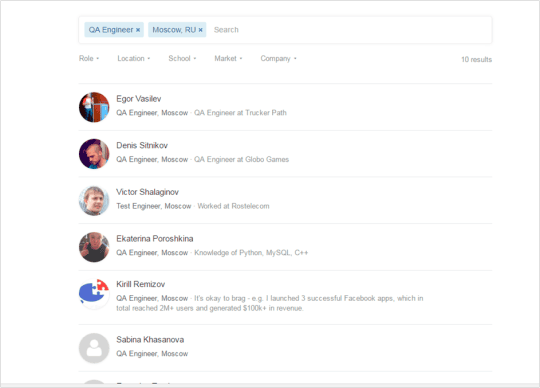The width and height of the screenshot is (540, 388).
Task: Select 'QA Engineer, Moscow' under Sabina Khasanova
Action: [152, 354]
